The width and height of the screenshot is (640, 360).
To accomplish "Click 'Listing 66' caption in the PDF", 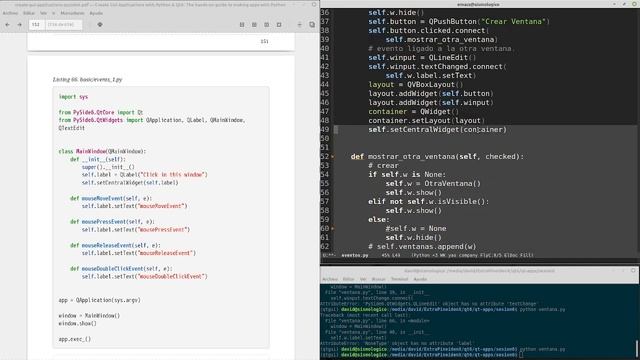I will click(87, 80).
